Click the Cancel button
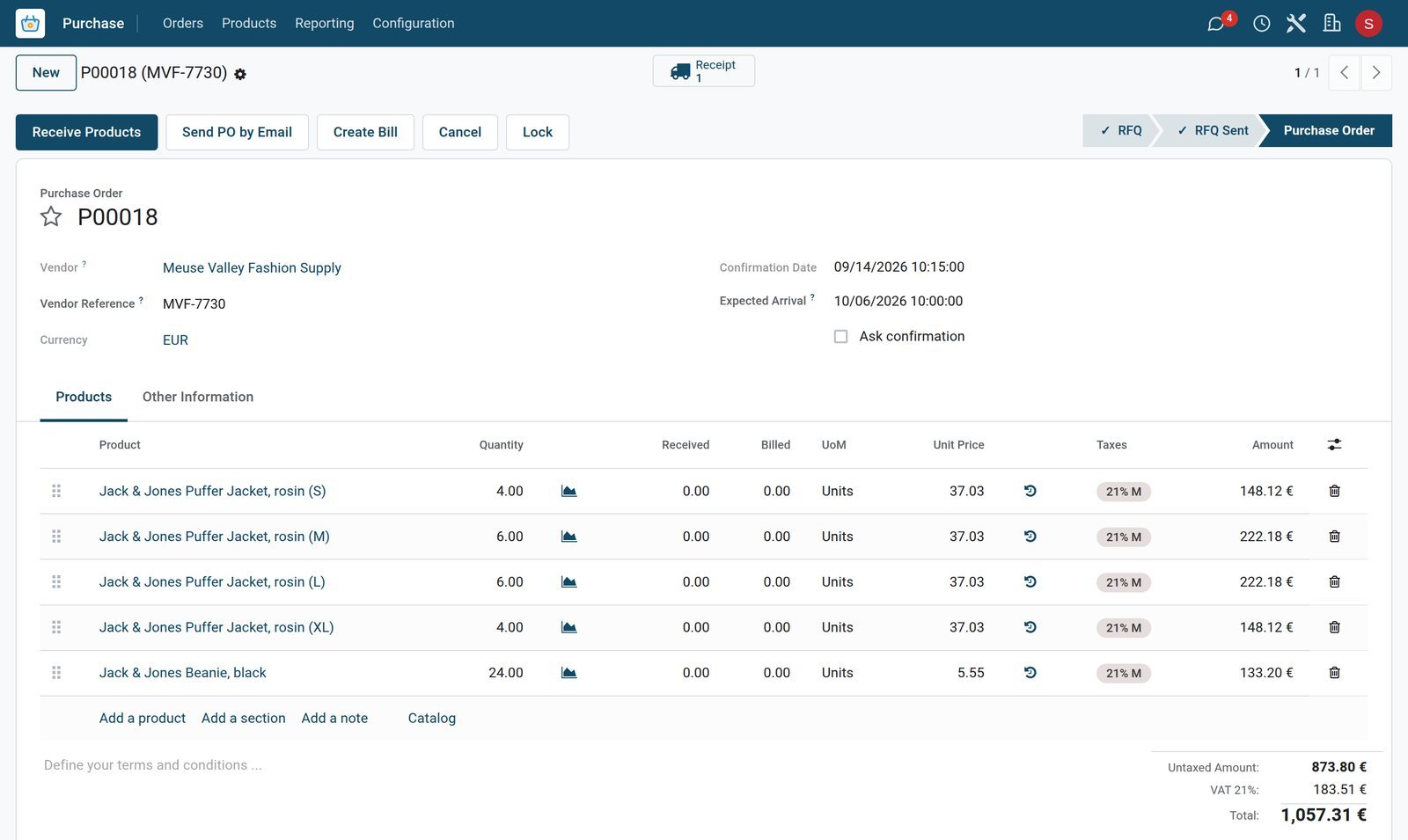This screenshot has width=1408, height=840. (460, 132)
